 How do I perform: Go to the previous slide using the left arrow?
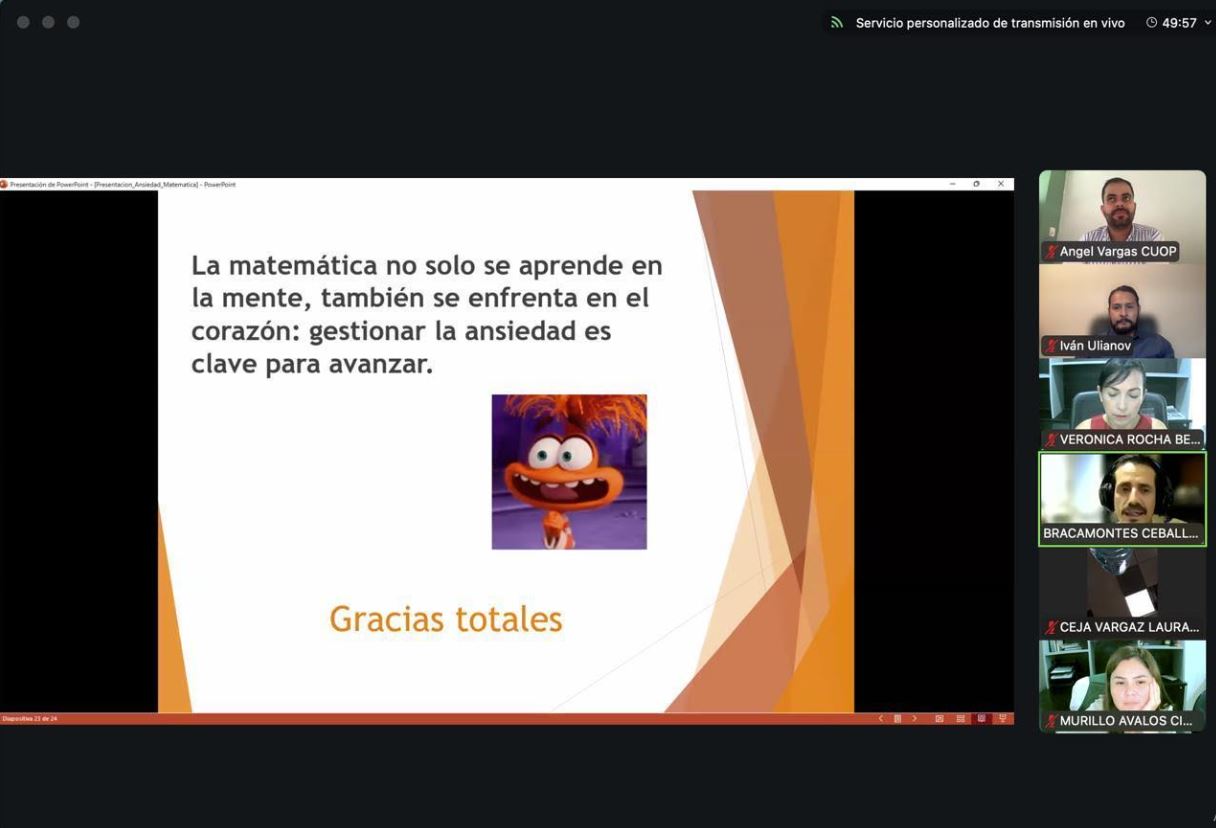[x=881, y=718]
